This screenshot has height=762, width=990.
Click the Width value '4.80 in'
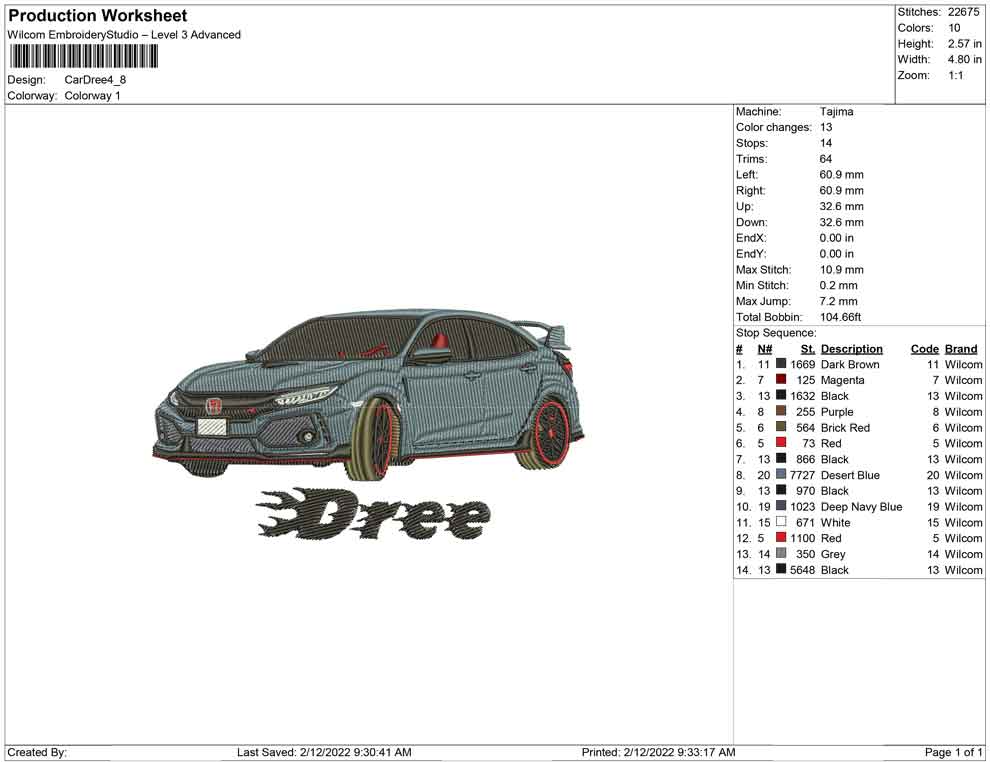tap(964, 59)
